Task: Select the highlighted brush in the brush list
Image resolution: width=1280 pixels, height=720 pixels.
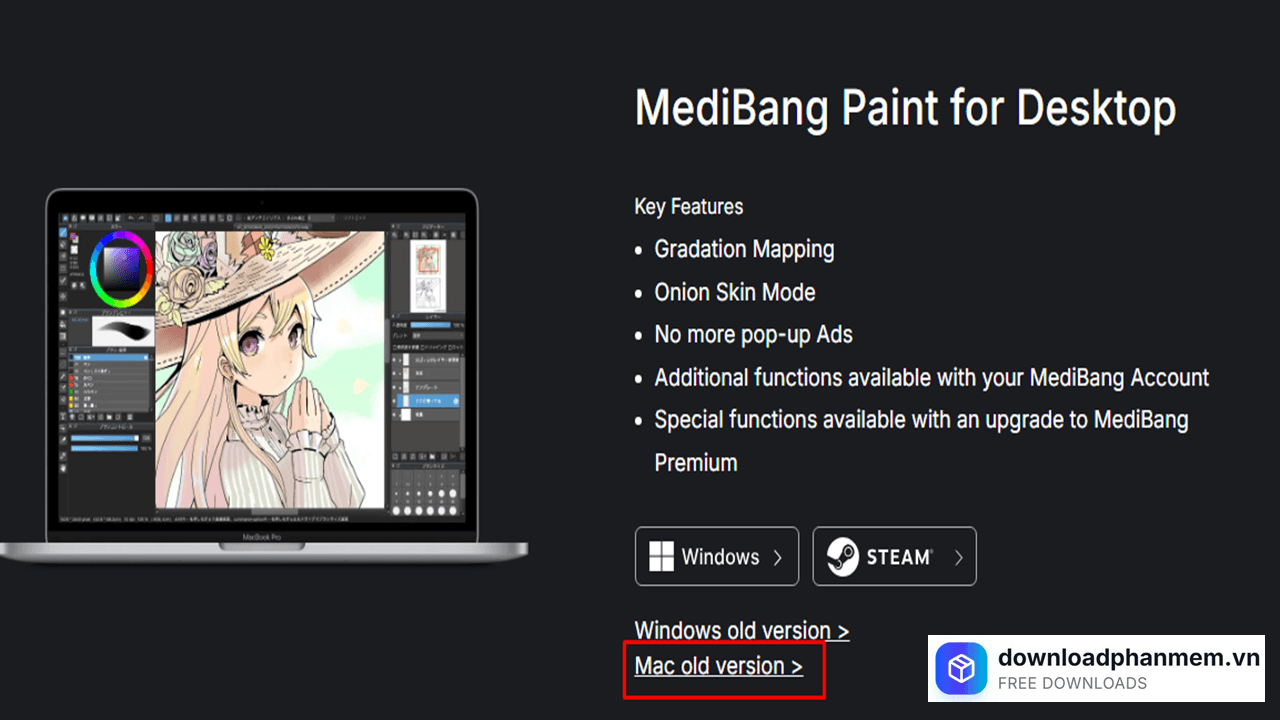Action: [x=109, y=356]
